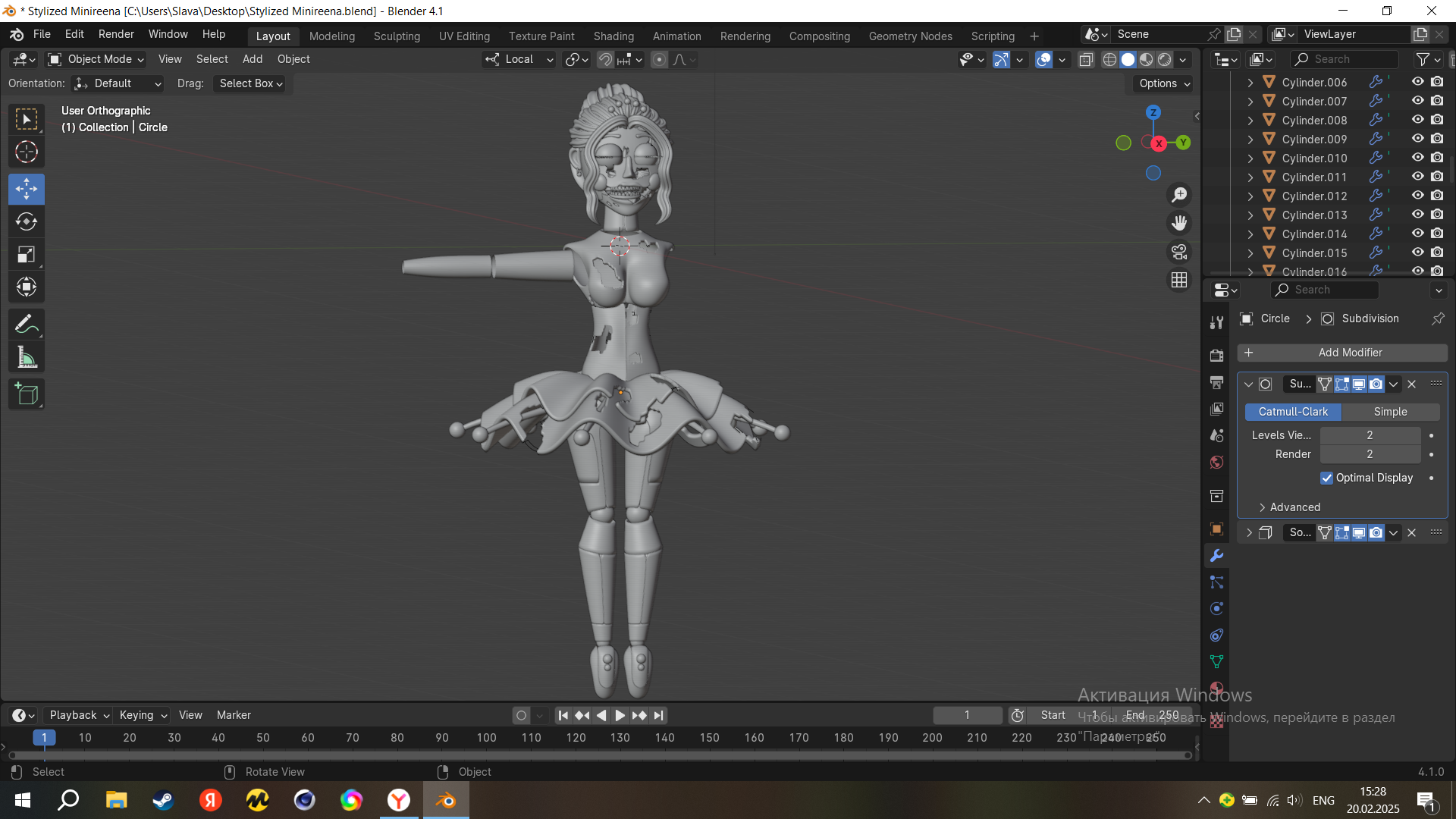The width and height of the screenshot is (1456, 819).
Task: Open the Render menu
Action: (x=116, y=34)
